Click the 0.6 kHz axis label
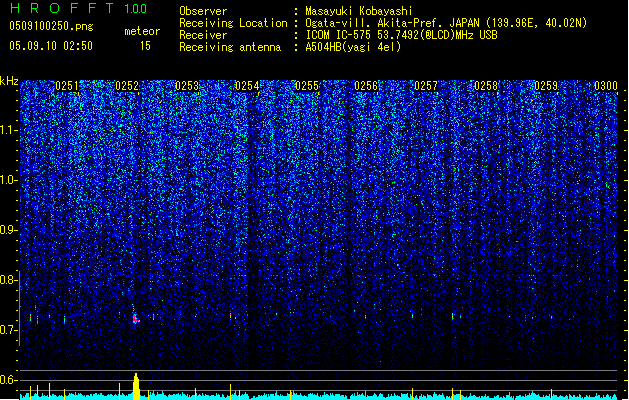The width and height of the screenshot is (629, 400). 9,380
